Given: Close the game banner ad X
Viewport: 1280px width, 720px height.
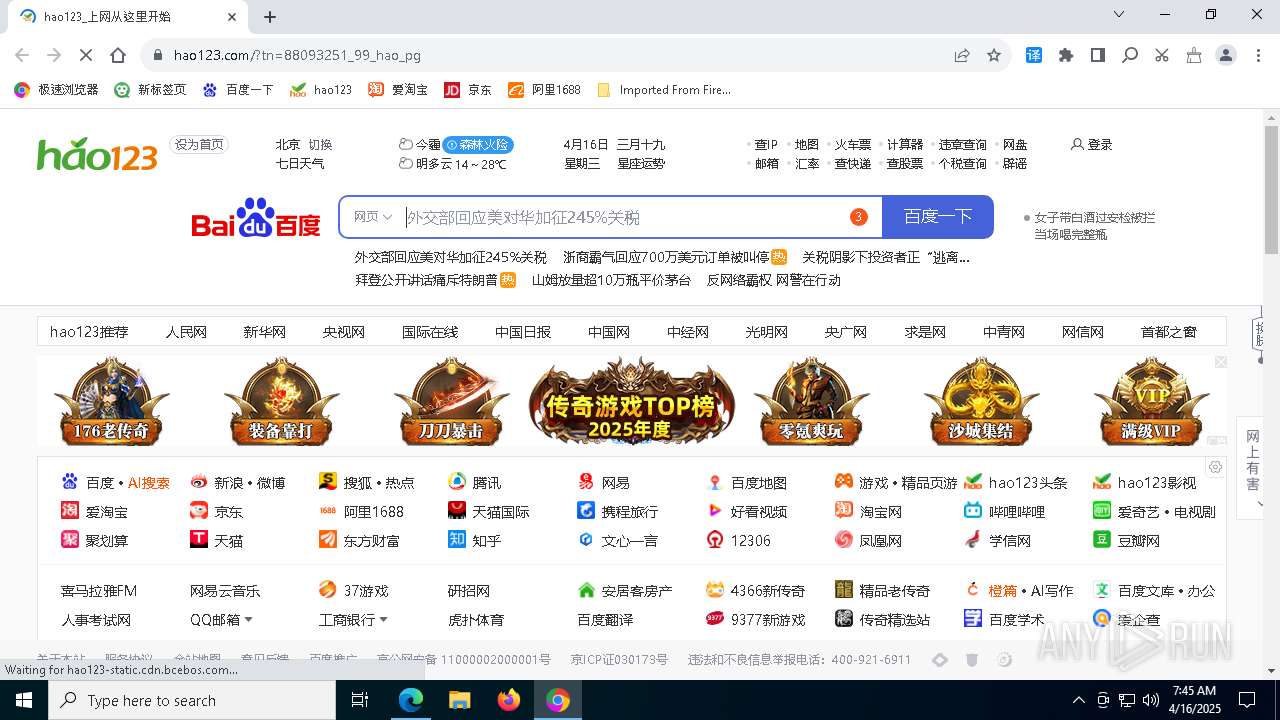Looking at the screenshot, I should click(x=1221, y=362).
